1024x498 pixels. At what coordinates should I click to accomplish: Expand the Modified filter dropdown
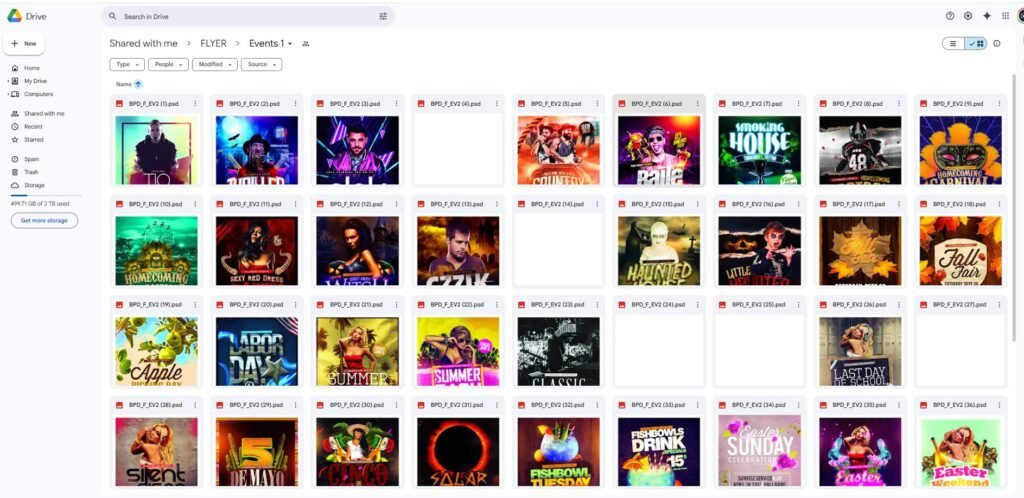[215, 64]
